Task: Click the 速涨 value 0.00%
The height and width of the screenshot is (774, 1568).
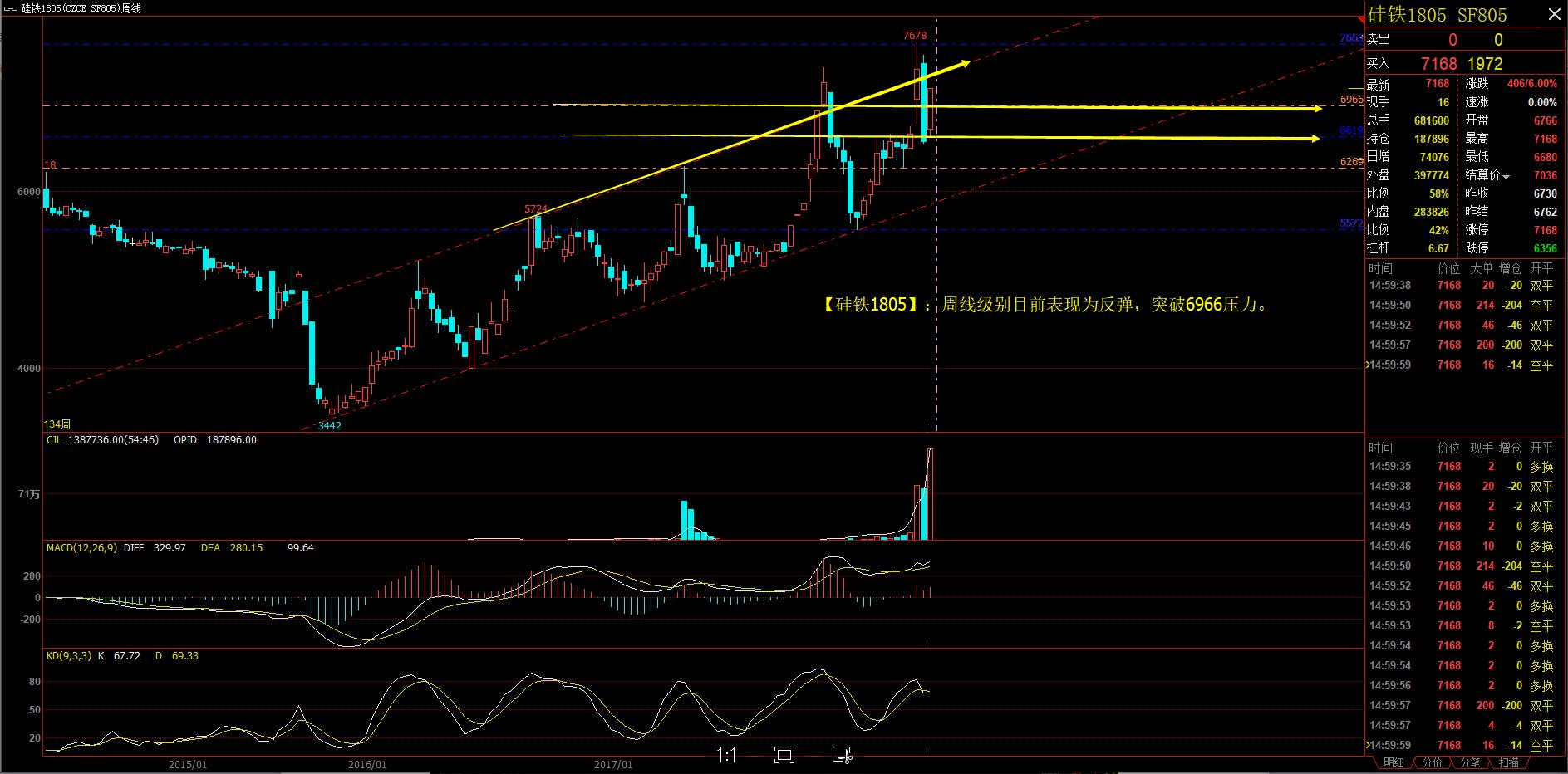Action: pos(1542,102)
